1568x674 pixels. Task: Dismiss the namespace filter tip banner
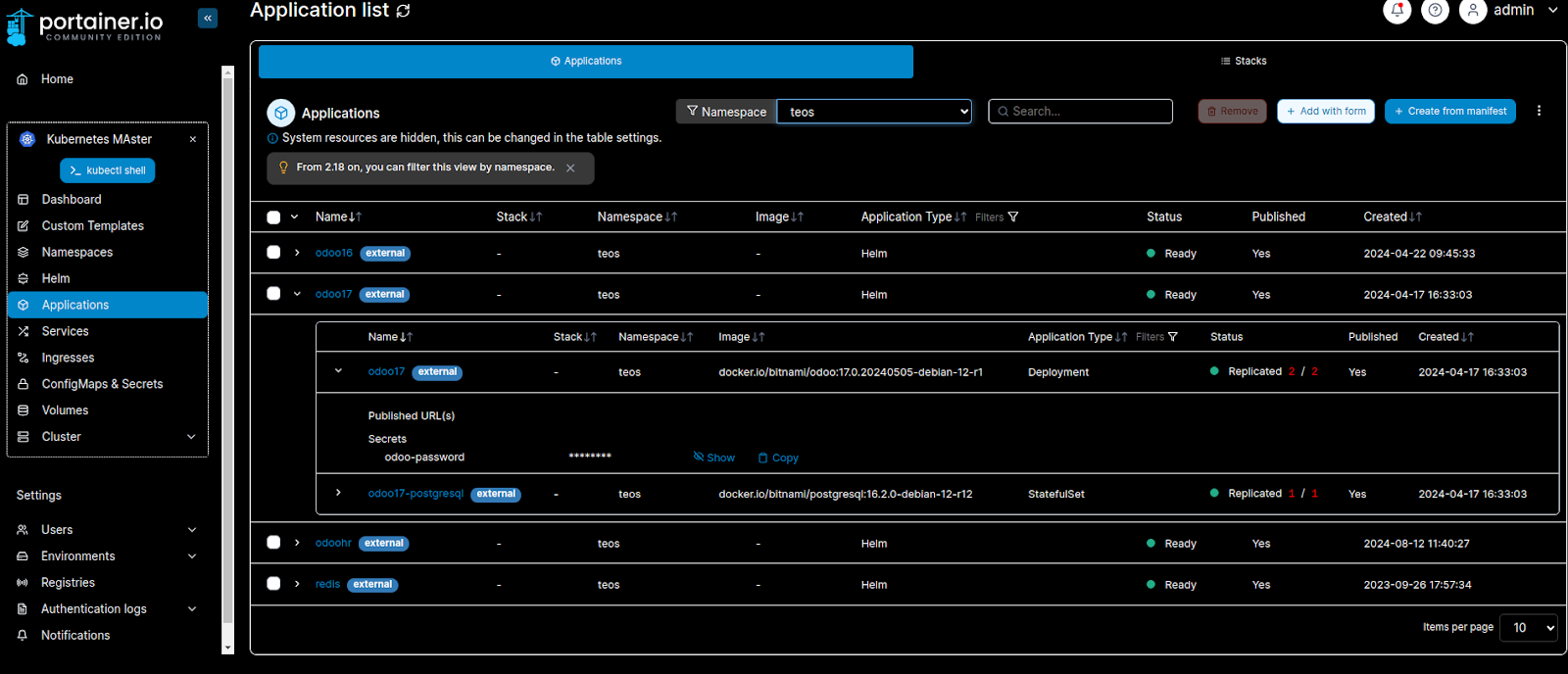pyautogui.click(x=570, y=168)
